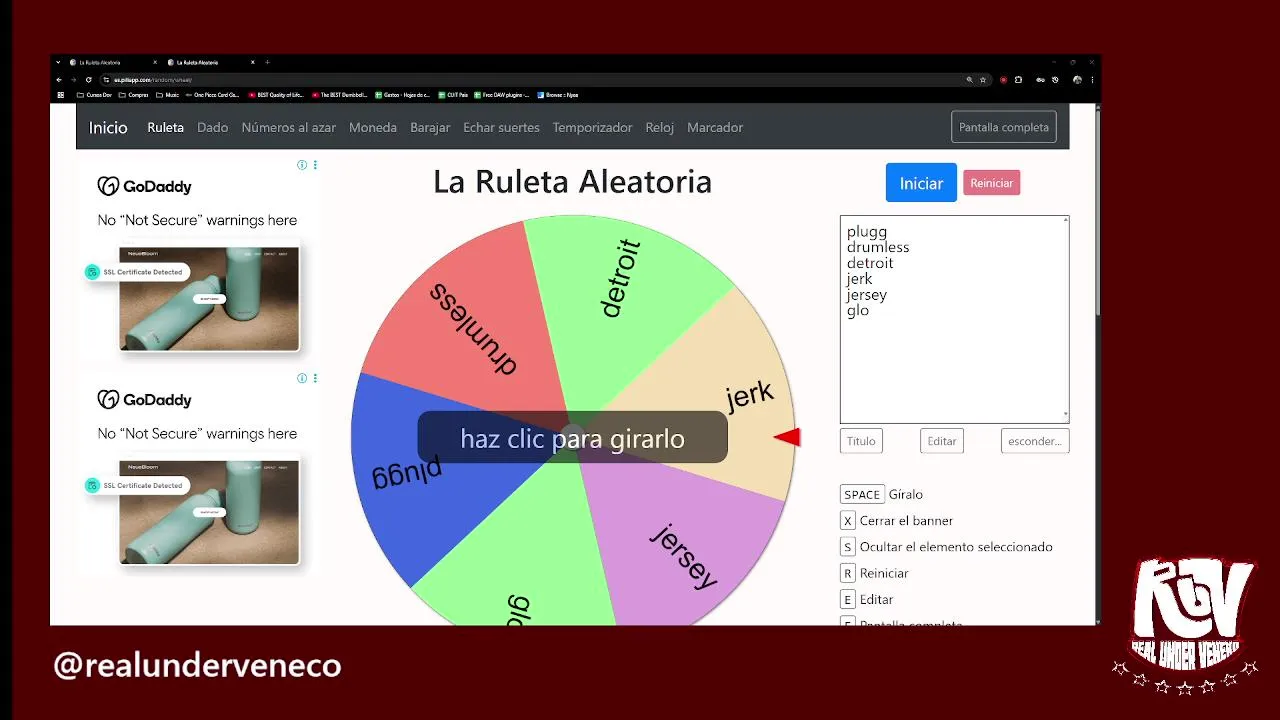This screenshot has height=720, width=1280.
Task: Click the top GoDaddy ad info icon
Action: point(302,165)
